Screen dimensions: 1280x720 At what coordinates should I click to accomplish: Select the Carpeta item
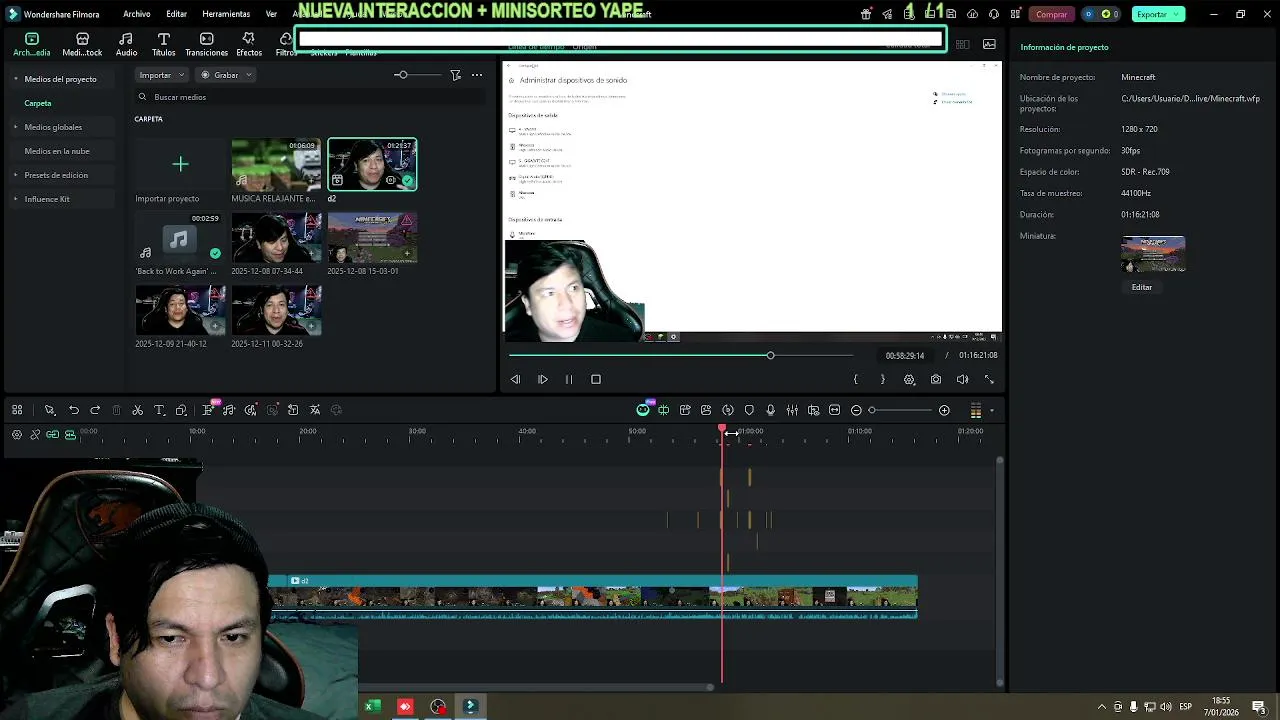pyautogui.click(x=38, y=103)
